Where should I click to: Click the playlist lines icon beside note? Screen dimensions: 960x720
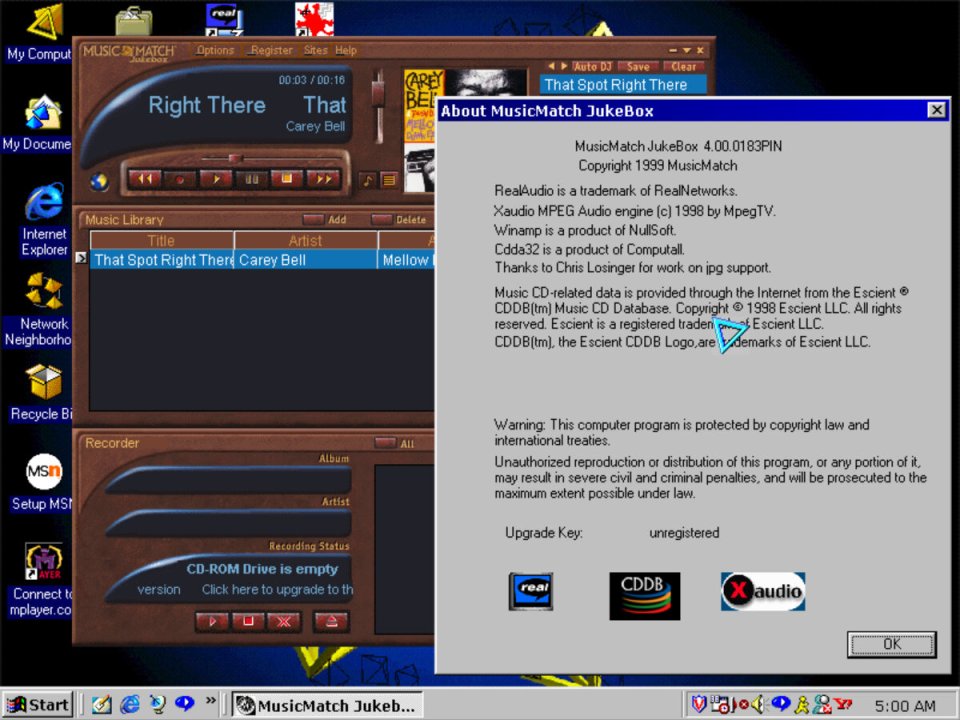click(x=388, y=181)
